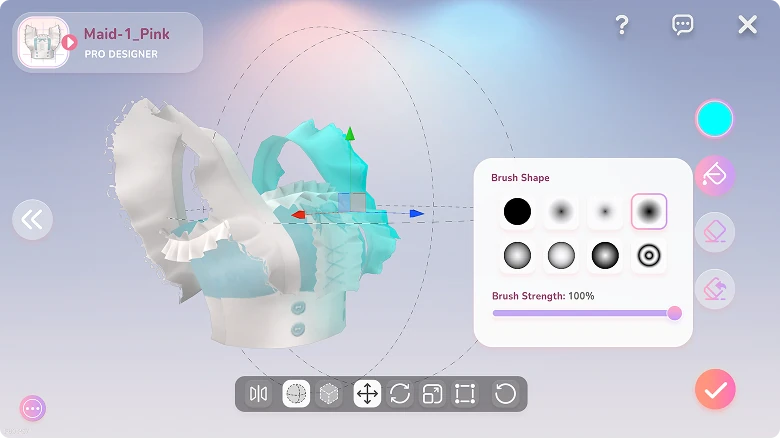
Task: Select the paint bucket fill tool
Action: coord(715,175)
